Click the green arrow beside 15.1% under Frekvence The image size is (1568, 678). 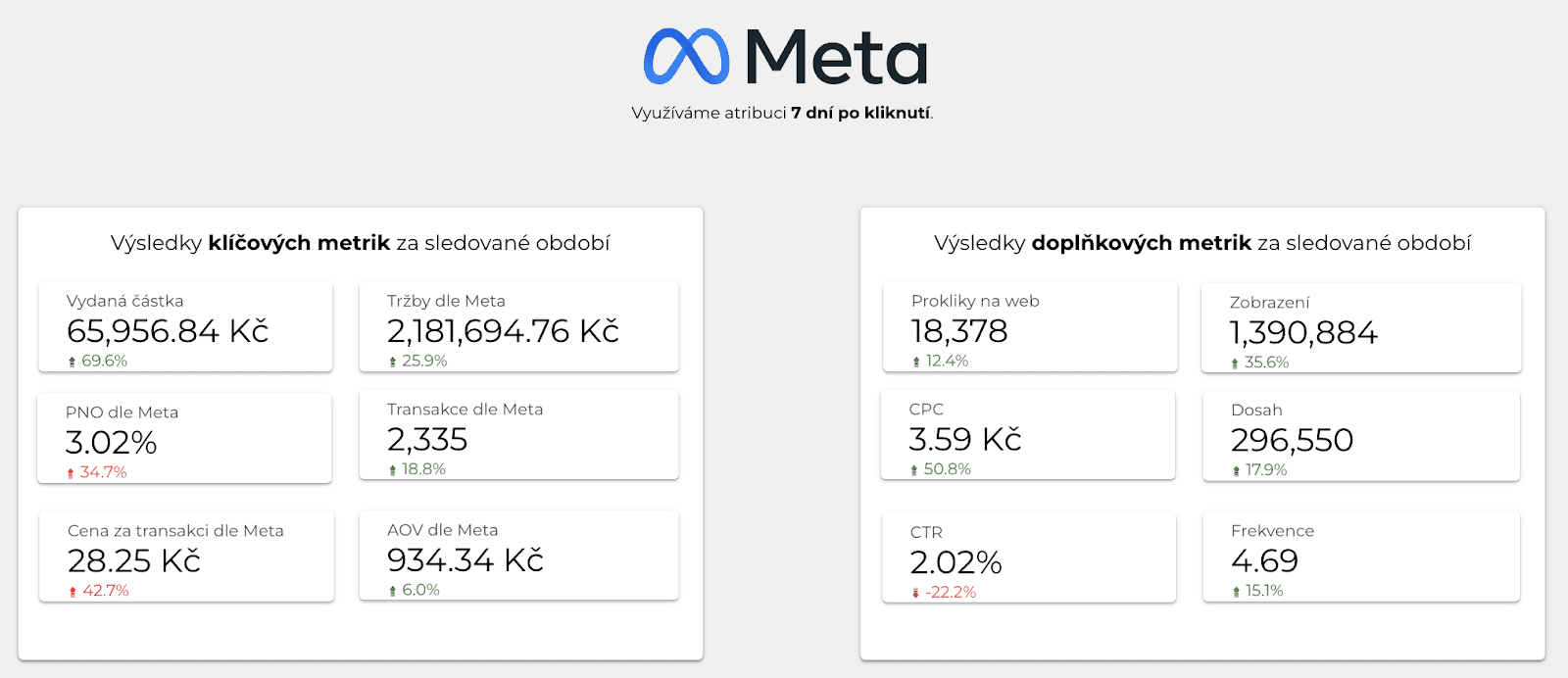point(1236,592)
